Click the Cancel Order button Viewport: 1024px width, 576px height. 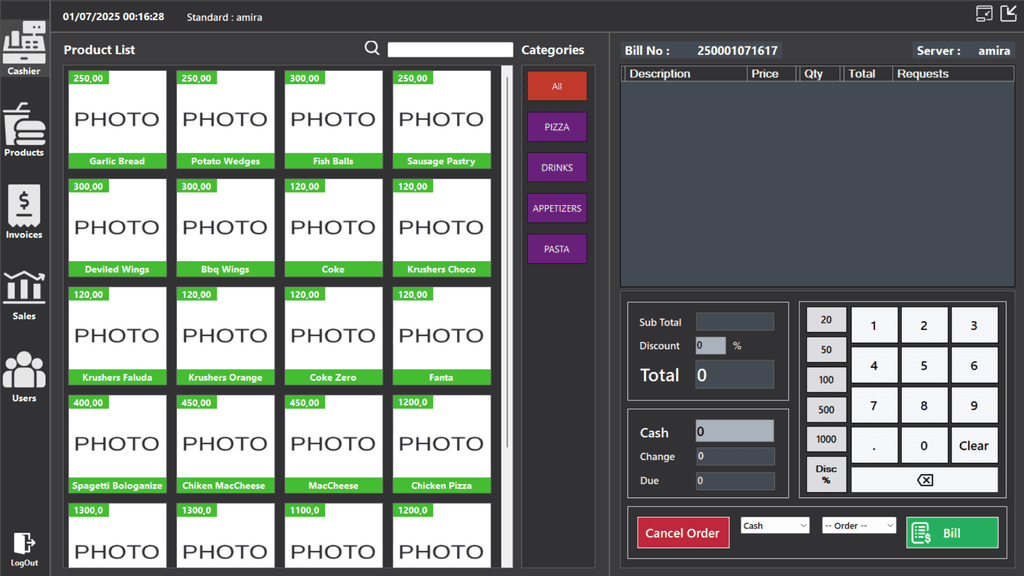683,533
